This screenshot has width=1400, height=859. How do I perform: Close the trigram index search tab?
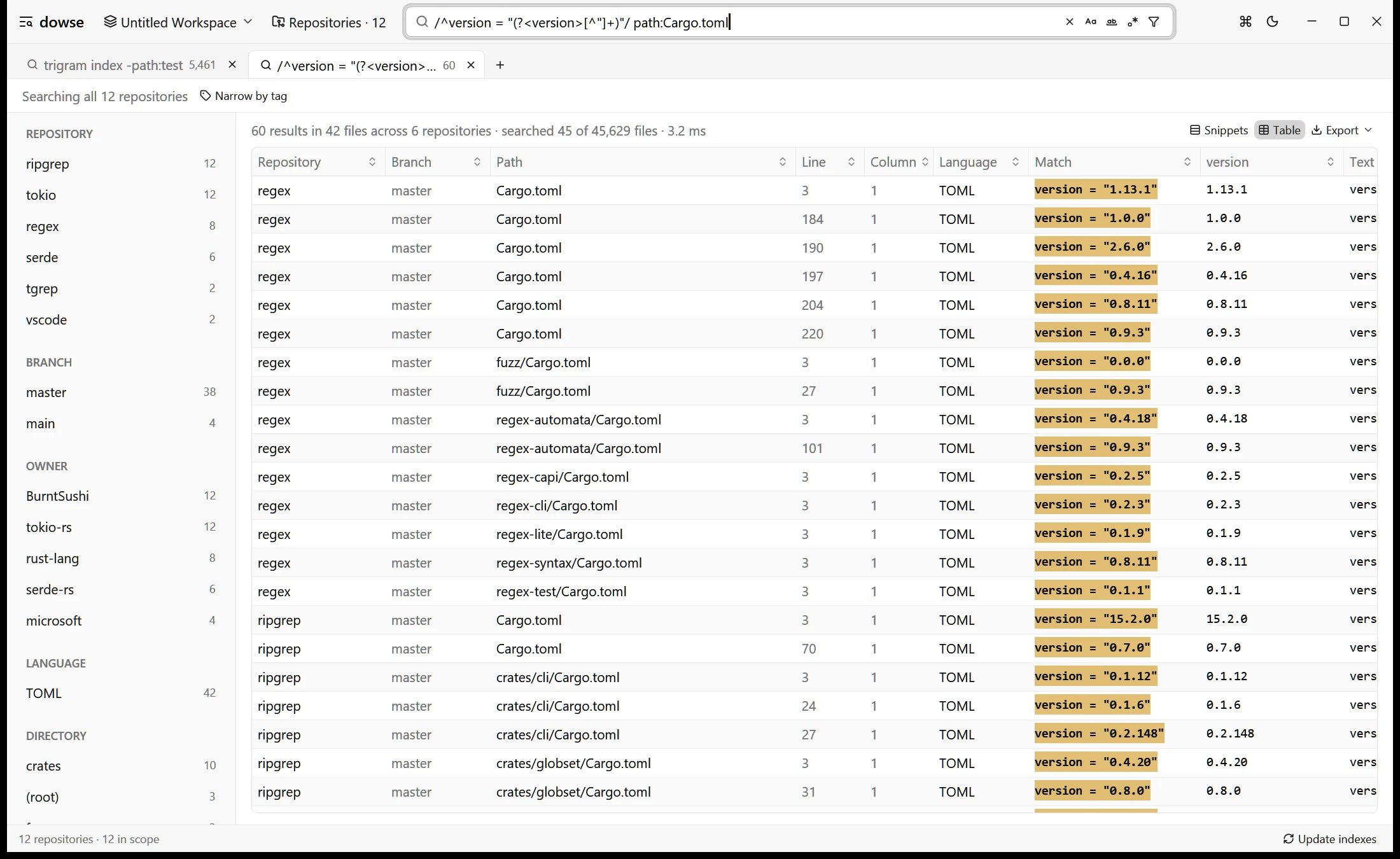coord(232,65)
